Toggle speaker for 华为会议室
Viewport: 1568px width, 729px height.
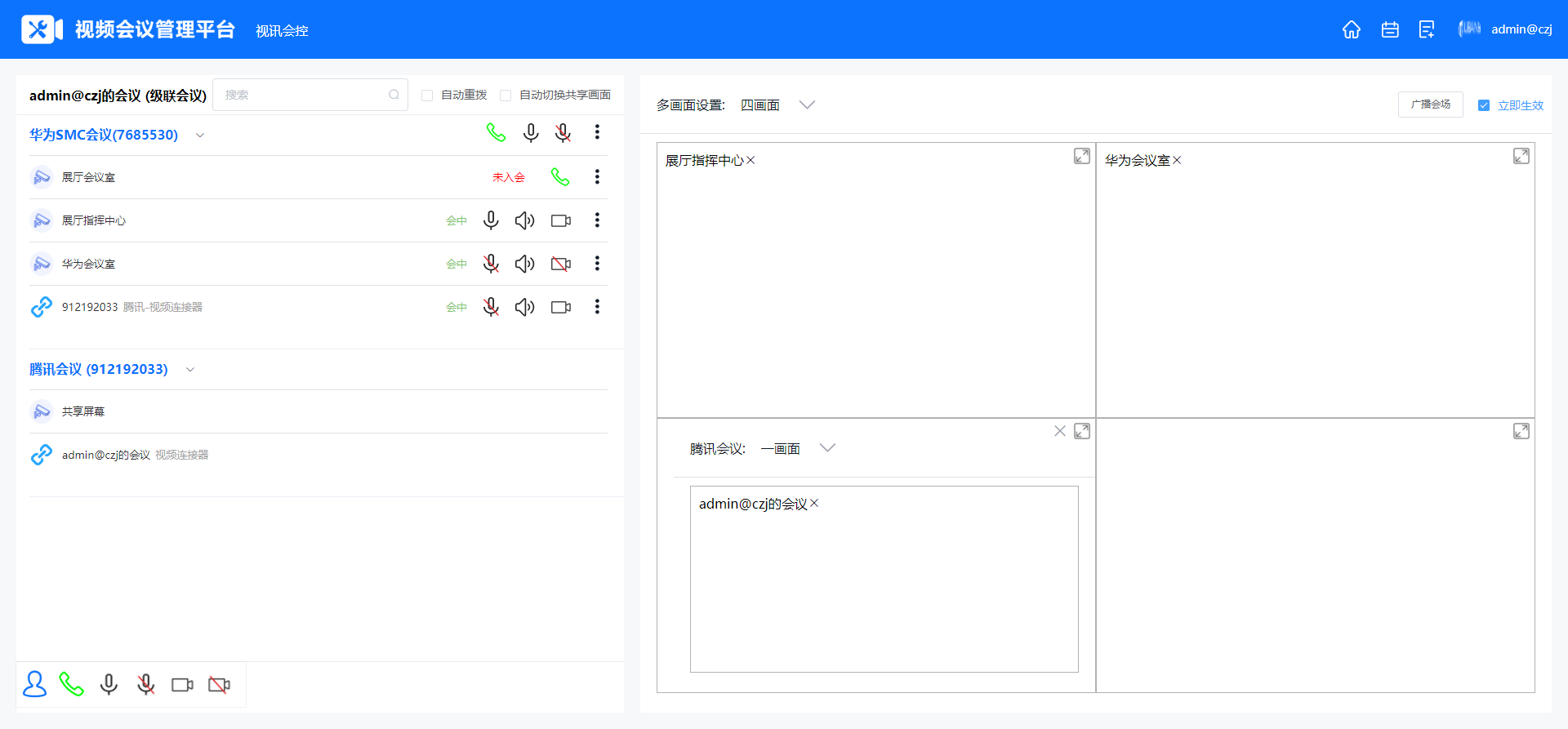click(x=524, y=264)
